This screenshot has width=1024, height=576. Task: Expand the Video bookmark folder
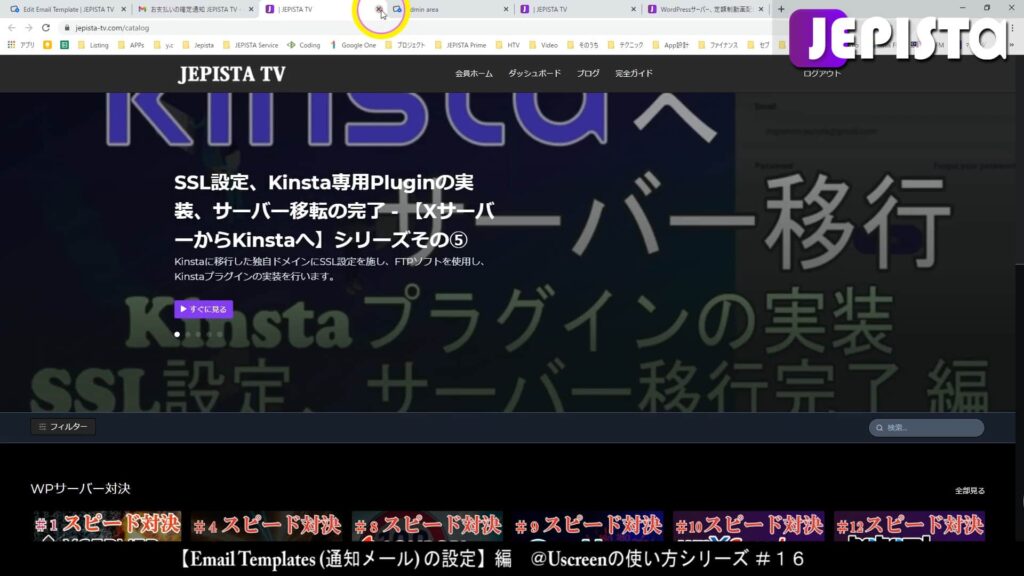[543, 45]
